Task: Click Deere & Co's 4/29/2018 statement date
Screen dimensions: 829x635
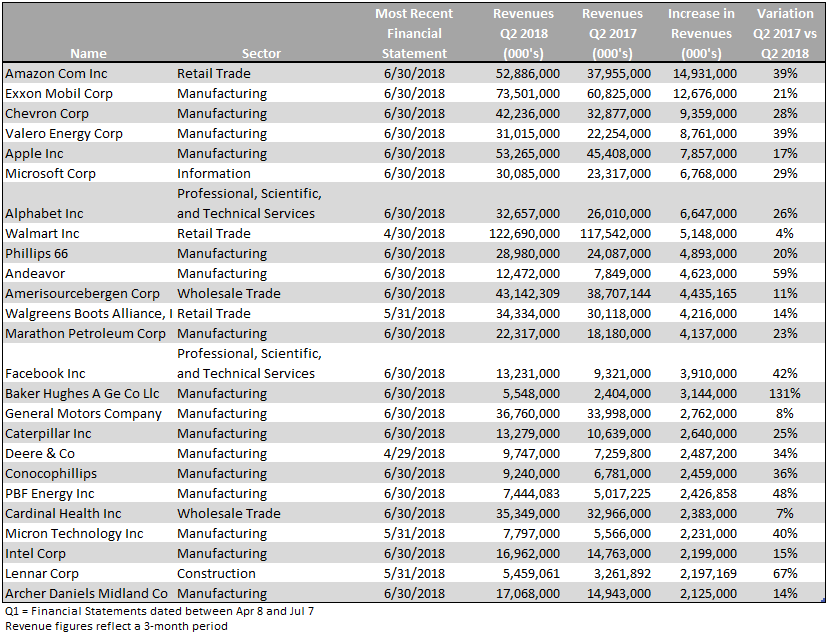Action: pos(414,454)
